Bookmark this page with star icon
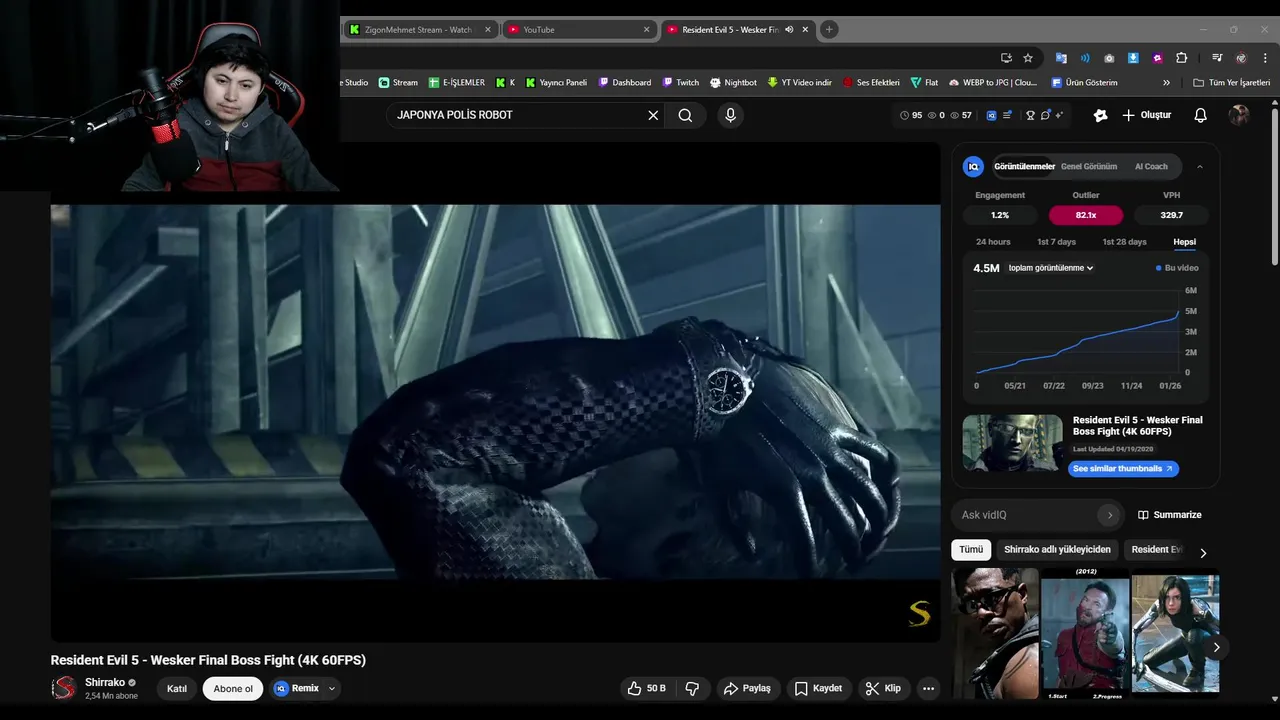 (x=1028, y=58)
